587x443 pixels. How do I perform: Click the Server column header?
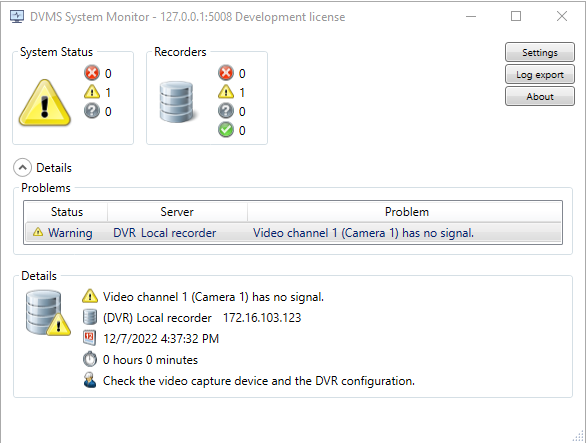(x=177, y=212)
